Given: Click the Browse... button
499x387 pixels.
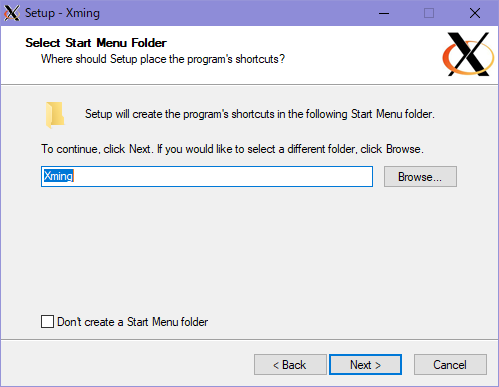Looking at the screenshot, I should 420,177.
